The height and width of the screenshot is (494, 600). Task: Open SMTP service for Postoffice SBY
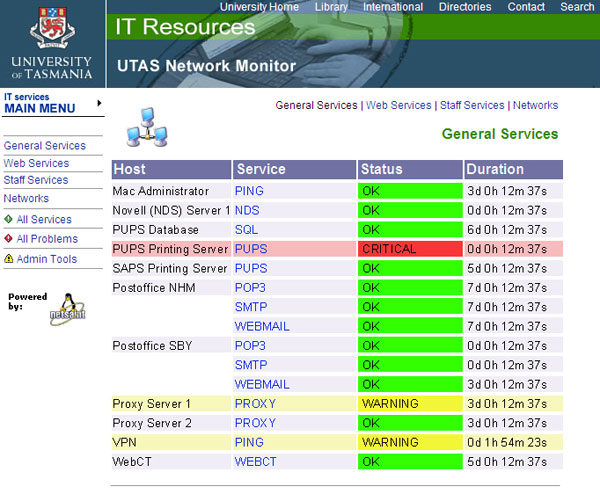(x=251, y=365)
